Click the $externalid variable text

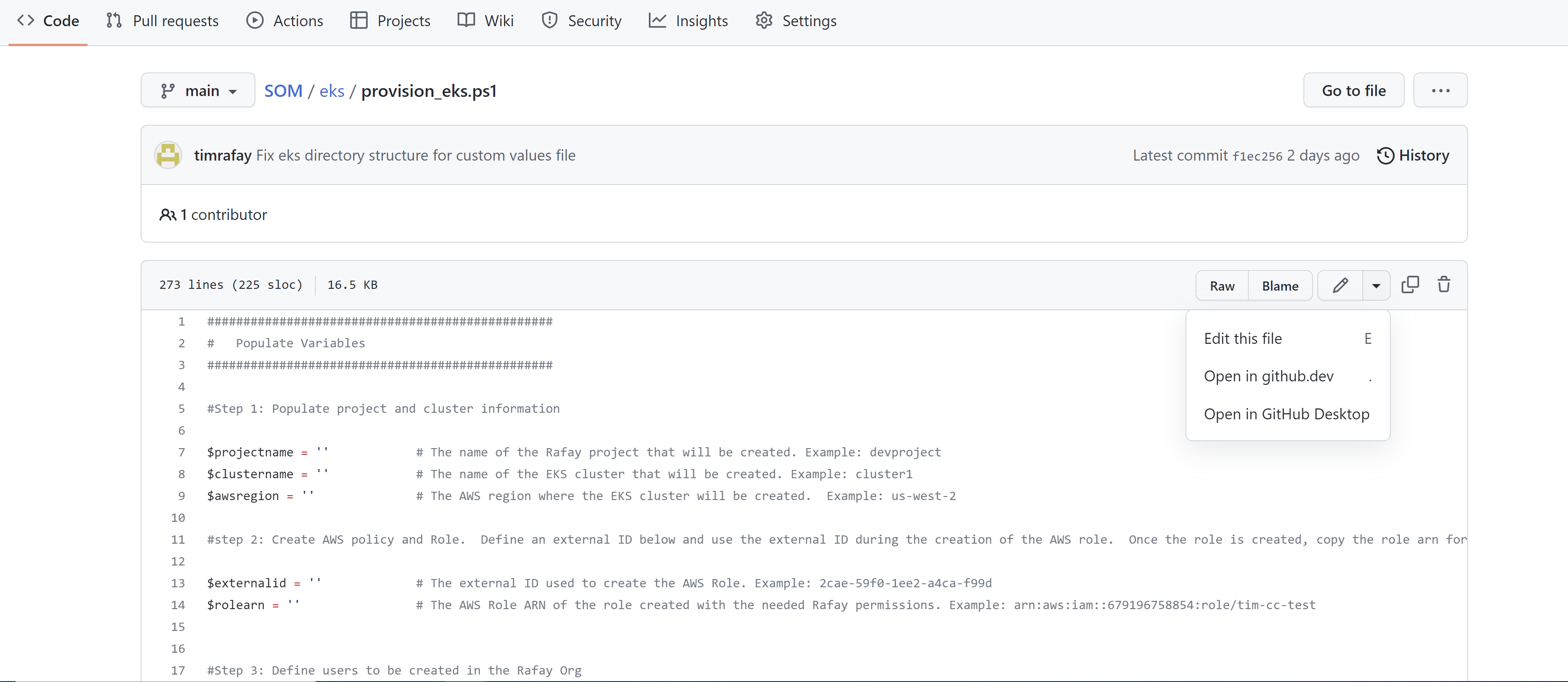(x=247, y=583)
